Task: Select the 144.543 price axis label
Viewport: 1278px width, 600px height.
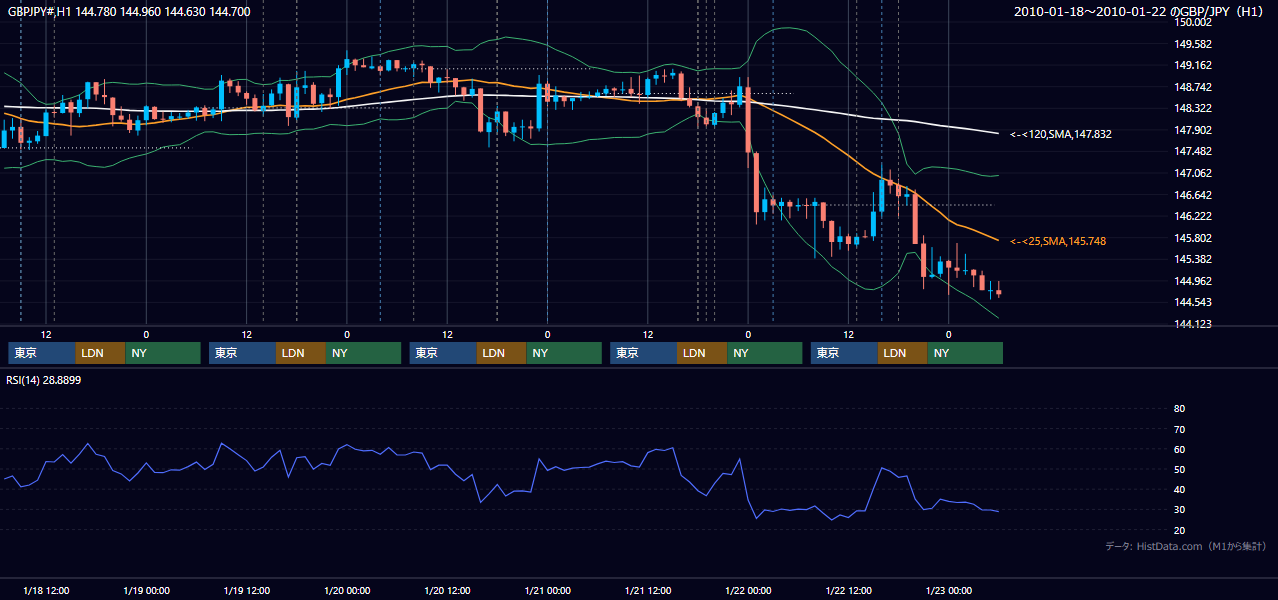Action: coord(1193,302)
